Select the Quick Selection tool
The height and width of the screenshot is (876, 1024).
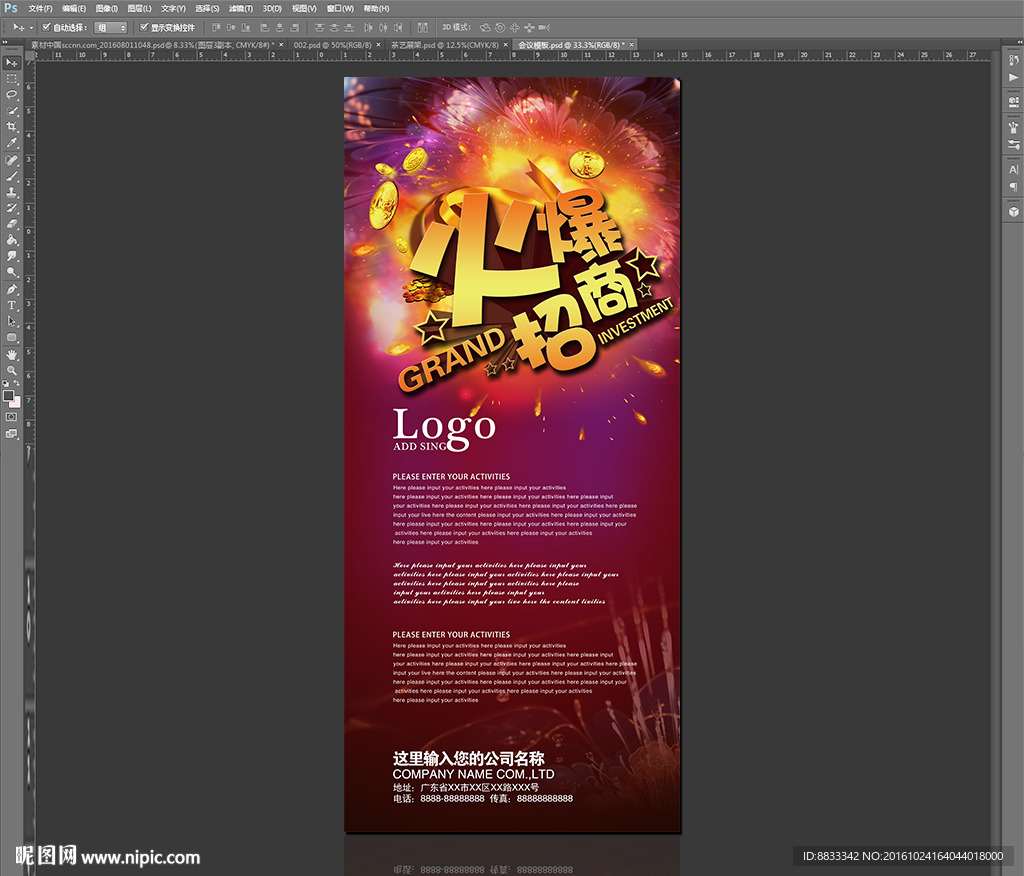(x=12, y=111)
